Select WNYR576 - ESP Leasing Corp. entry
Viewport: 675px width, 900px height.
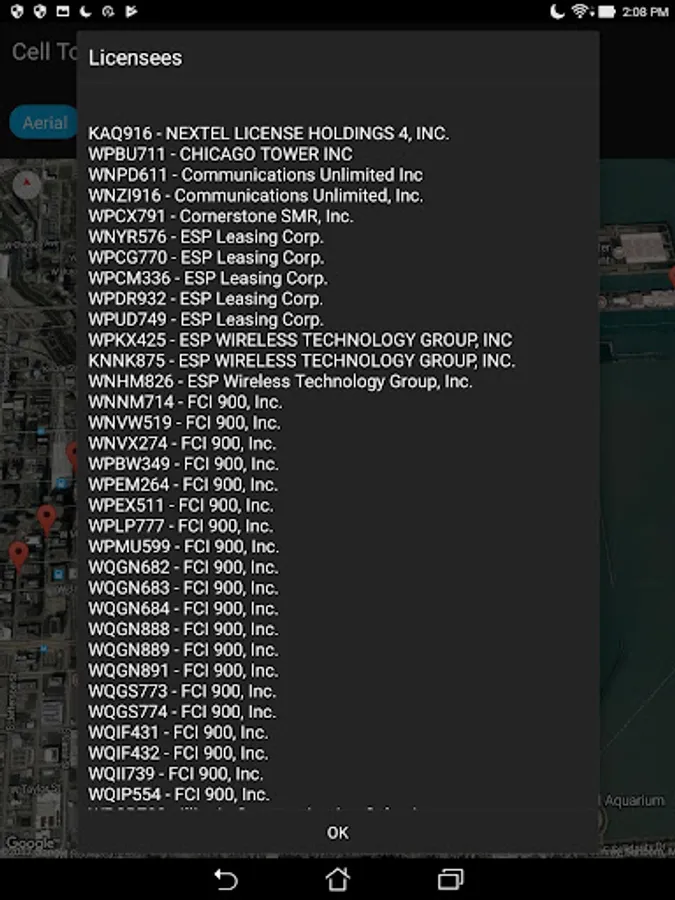coord(206,236)
